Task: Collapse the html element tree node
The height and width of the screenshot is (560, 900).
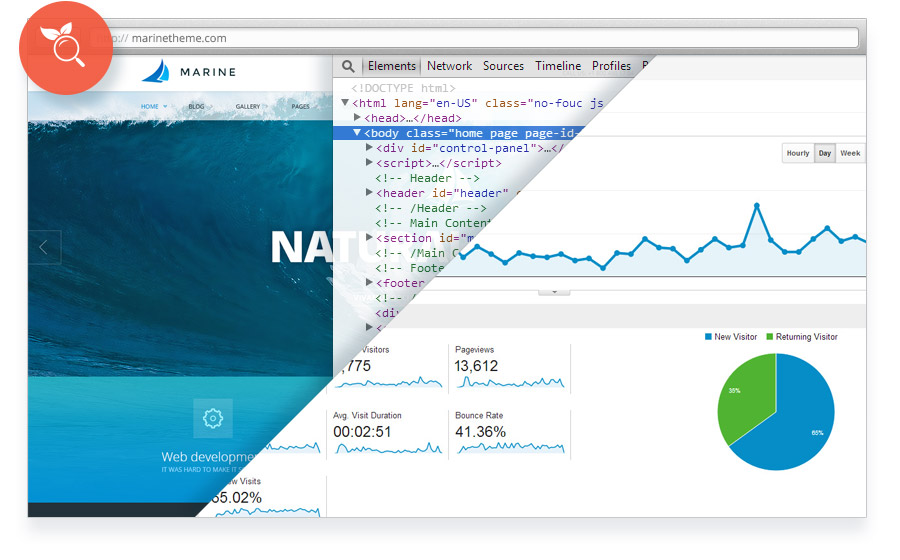Action: [x=345, y=103]
